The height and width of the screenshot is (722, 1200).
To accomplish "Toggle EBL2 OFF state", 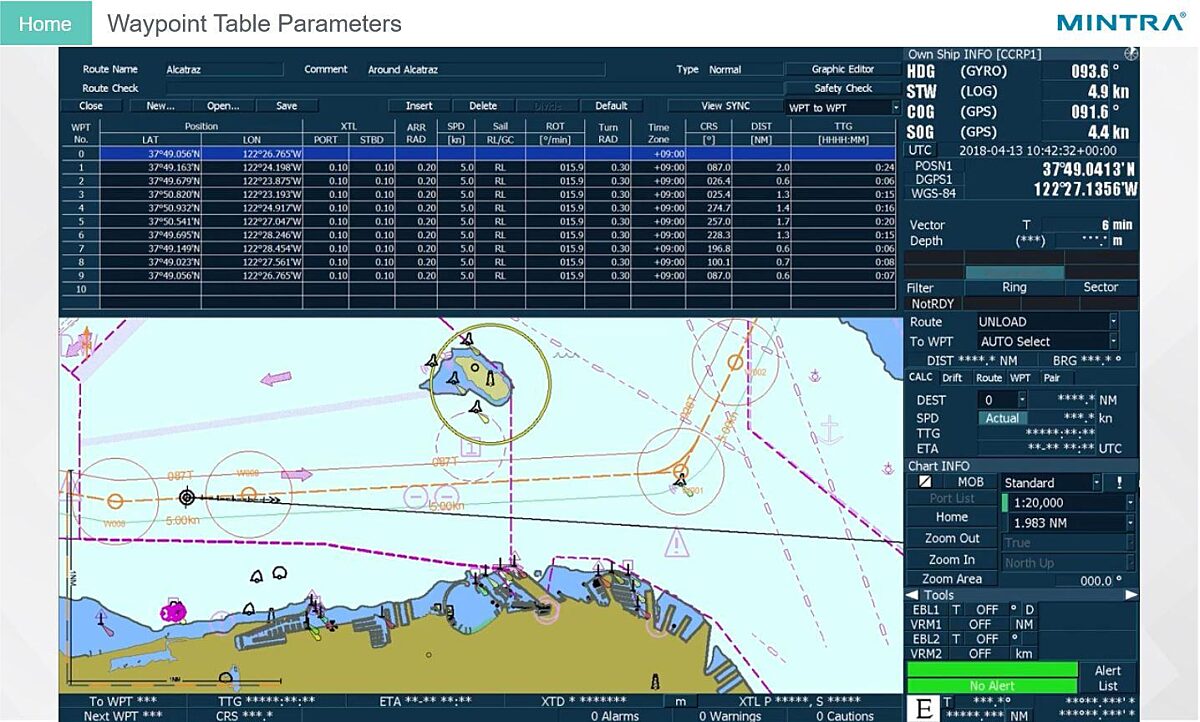I will tap(987, 638).
